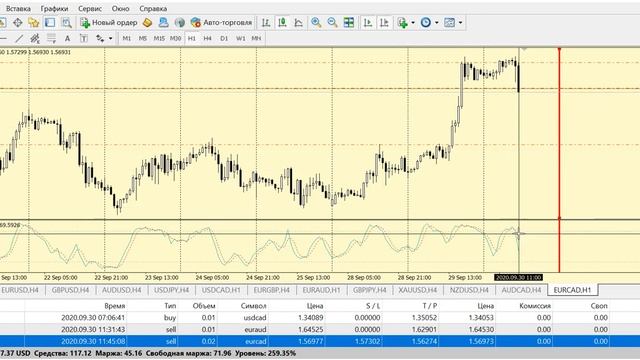Click the Periods clock icon
Image resolution: width=640 pixels, height=360 pixels.
(x=426, y=23)
